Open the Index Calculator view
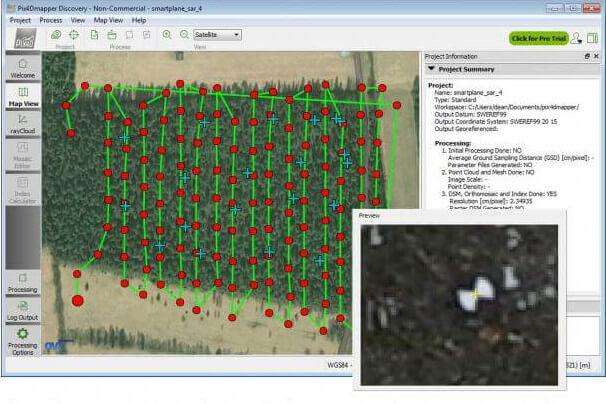The width and height of the screenshot is (606, 404). click(x=23, y=190)
